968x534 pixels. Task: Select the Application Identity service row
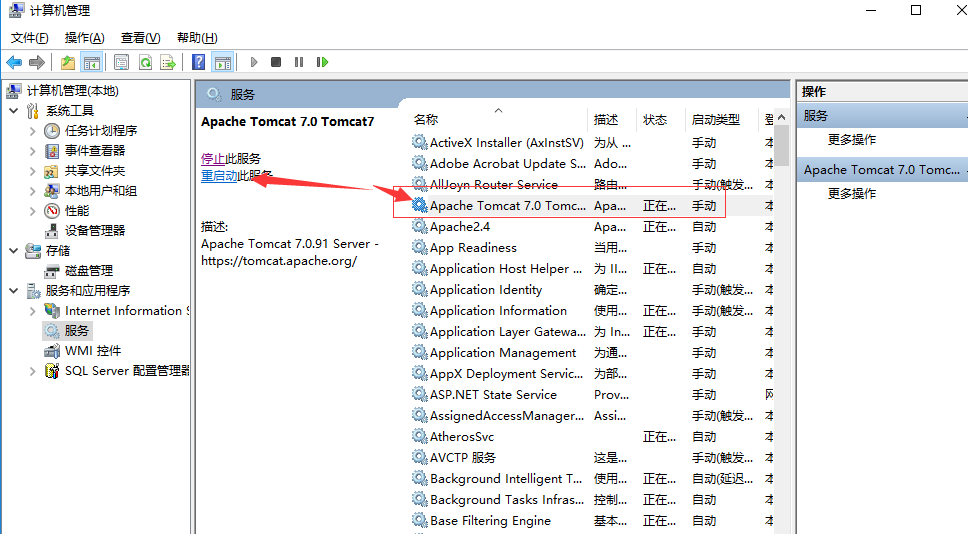click(591, 290)
